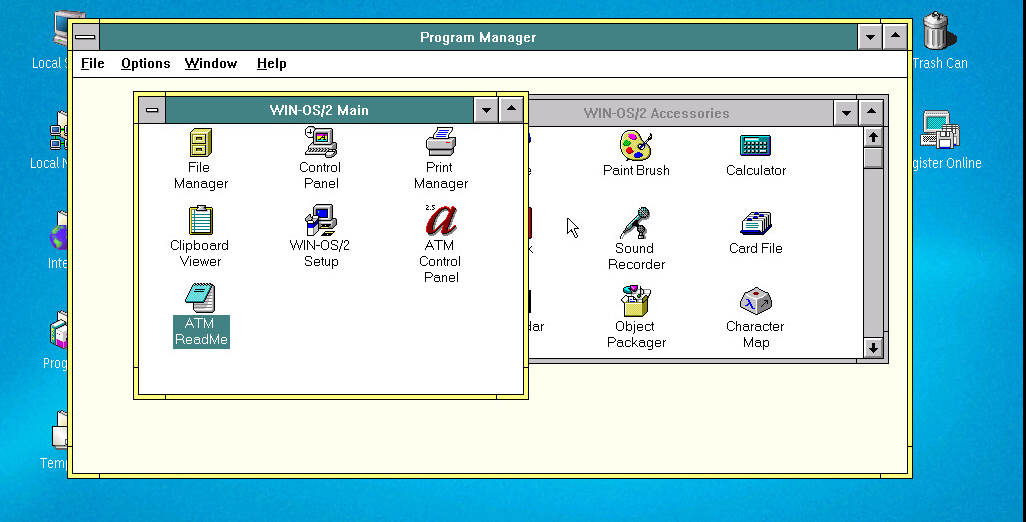This screenshot has height=522, width=1026.
Task: Launch the Character Map icon
Action: (x=755, y=302)
